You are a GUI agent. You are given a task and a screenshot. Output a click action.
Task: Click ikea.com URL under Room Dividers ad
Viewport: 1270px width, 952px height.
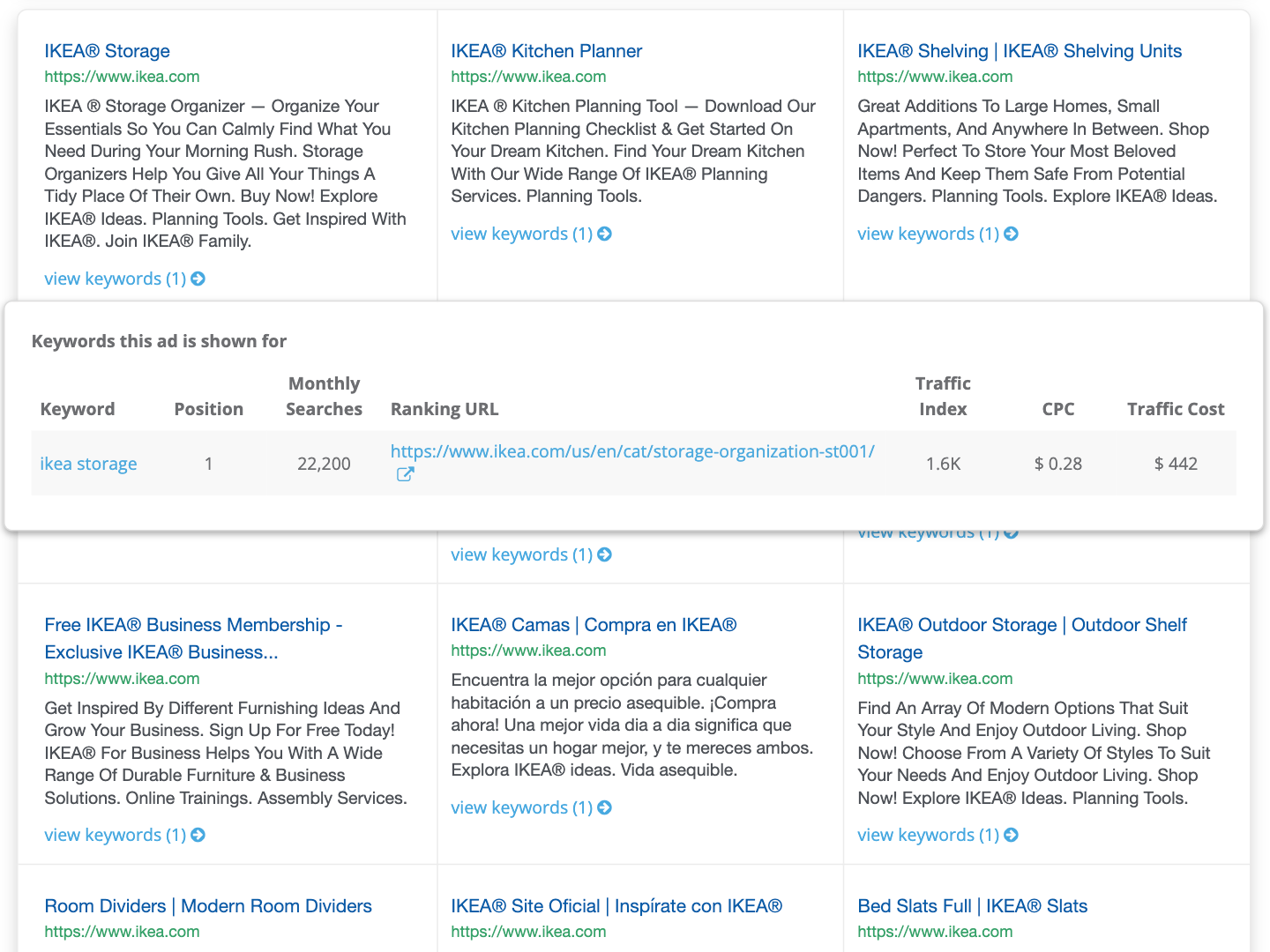tap(122, 932)
